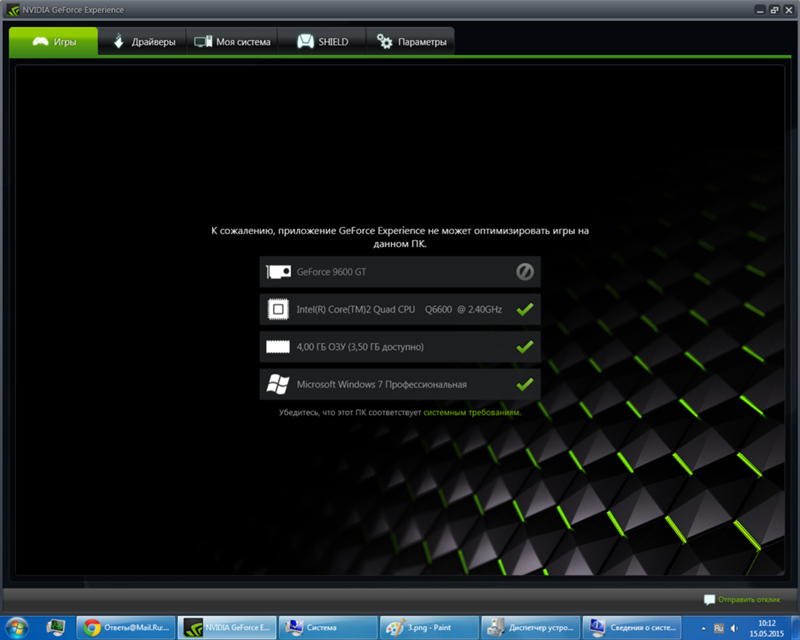Click the NVIDIA logo in title bar
This screenshot has width=800, height=640.
click(x=13, y=10)
